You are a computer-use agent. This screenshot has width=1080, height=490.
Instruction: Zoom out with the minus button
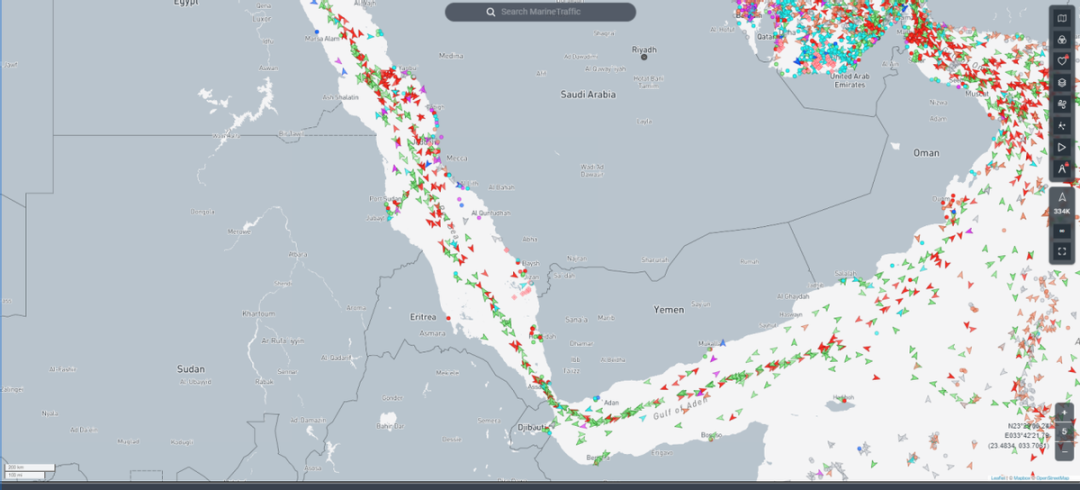tap(1065, 450)
